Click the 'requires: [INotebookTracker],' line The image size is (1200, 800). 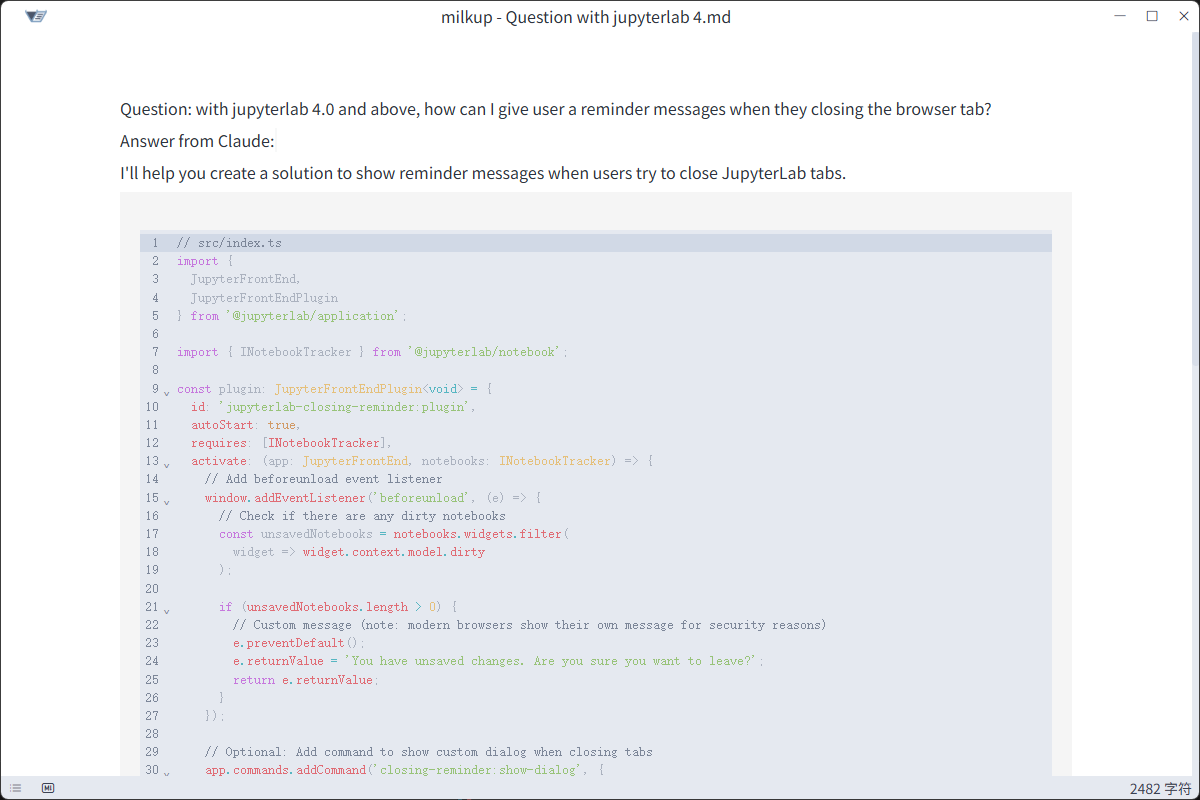(291, 443)
